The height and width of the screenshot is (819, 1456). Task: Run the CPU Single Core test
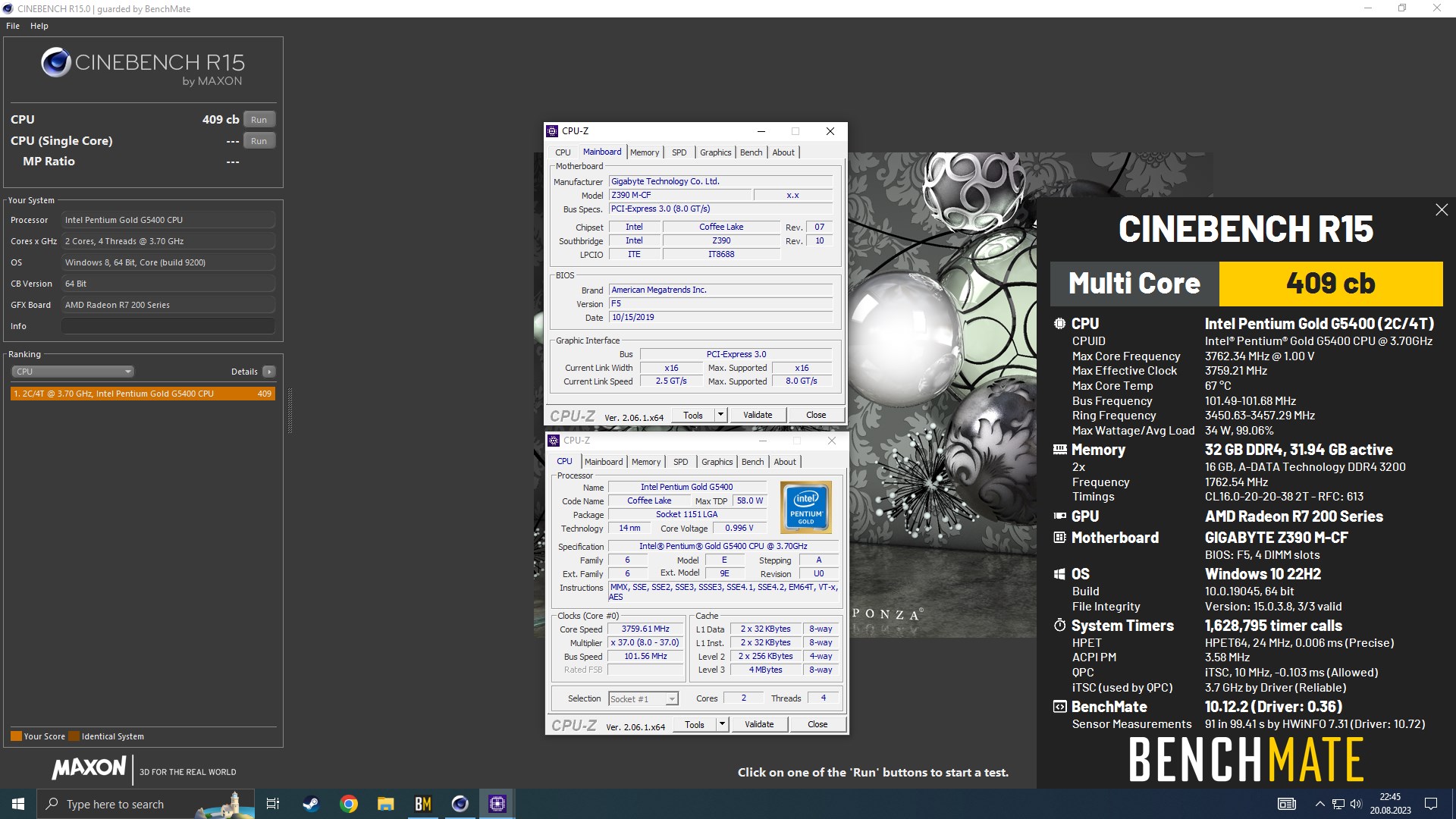pyautogui.click(x=259, y=141)
